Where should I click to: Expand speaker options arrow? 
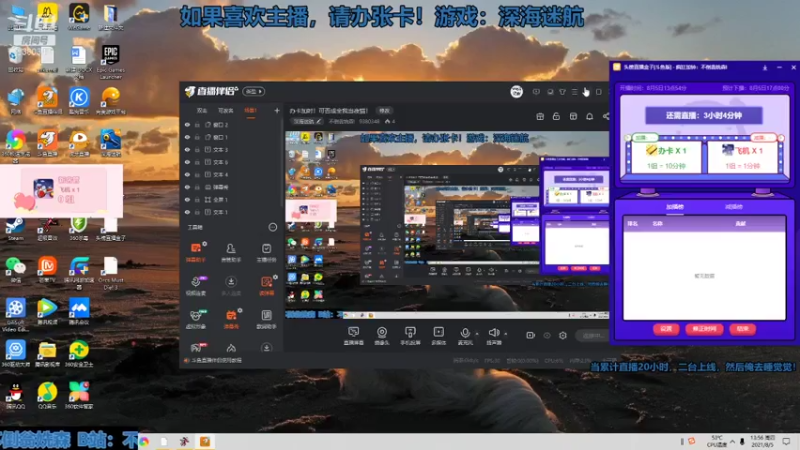[x=506, y=334]
